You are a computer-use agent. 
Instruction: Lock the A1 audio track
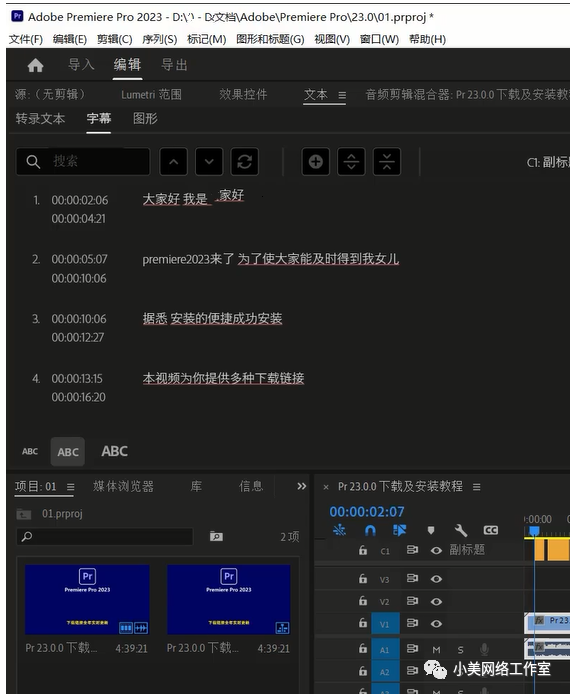click(363, 649)
